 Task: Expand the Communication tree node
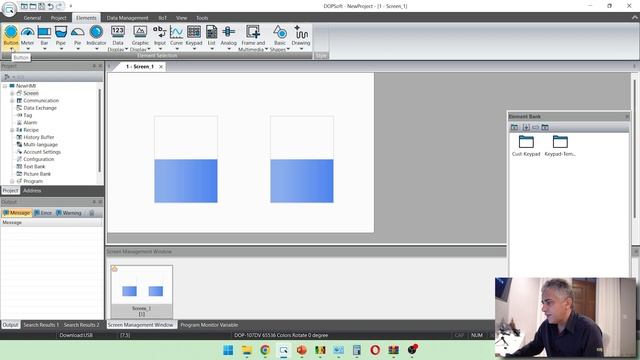12,101
